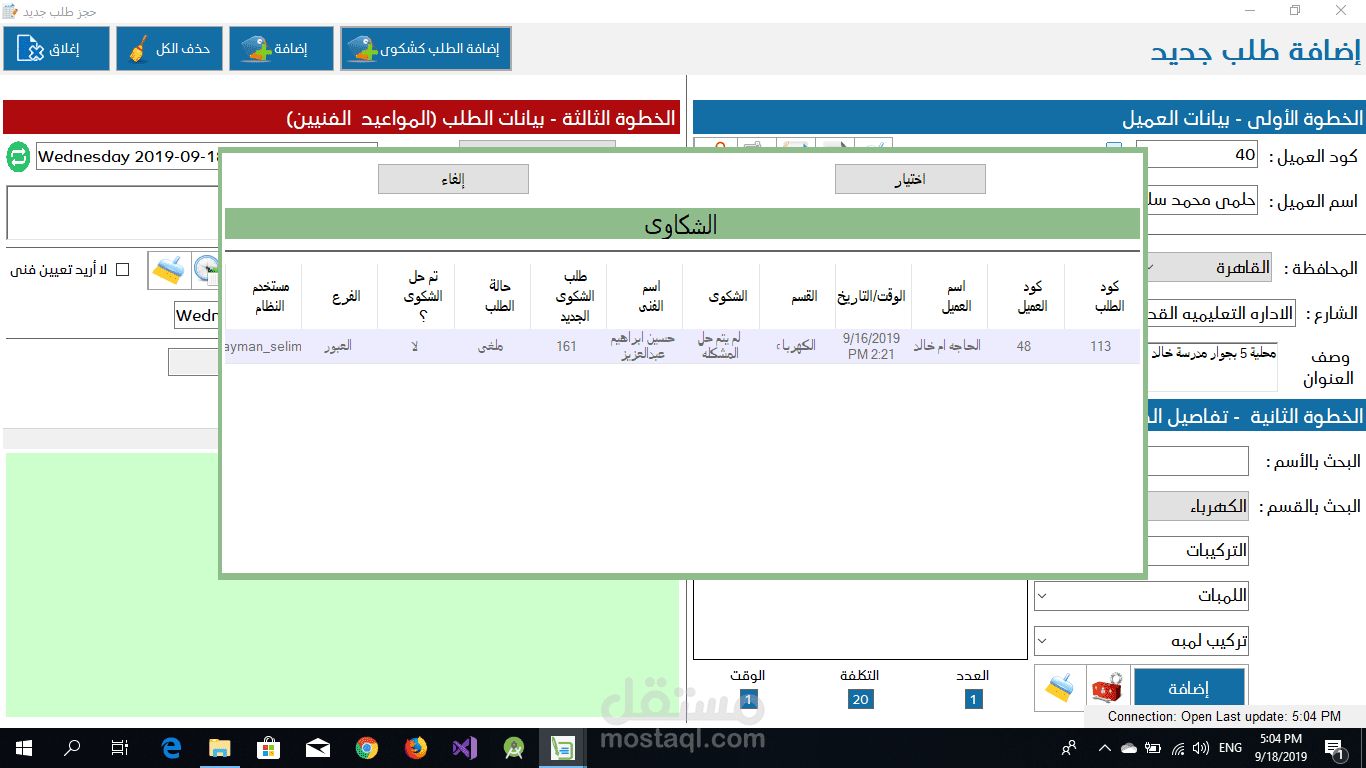Click the وصف العنوان text area
This screenshot has height=768, width=1366.
[1213, 366]
